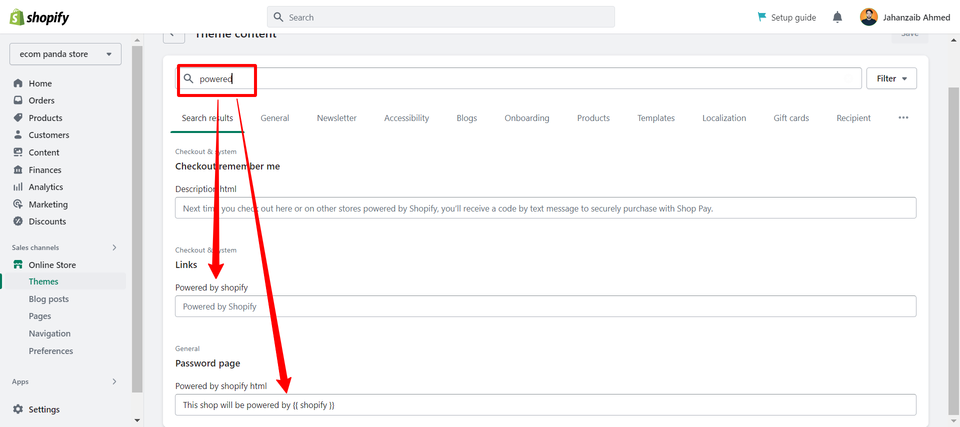Click the Powered by shopify field under Links
Viewport: 960px width, 427px height.
point(546,306)
